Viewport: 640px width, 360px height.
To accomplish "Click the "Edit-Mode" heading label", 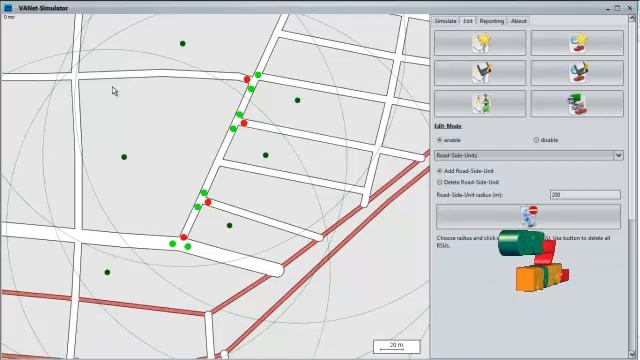I will [448, 126].
